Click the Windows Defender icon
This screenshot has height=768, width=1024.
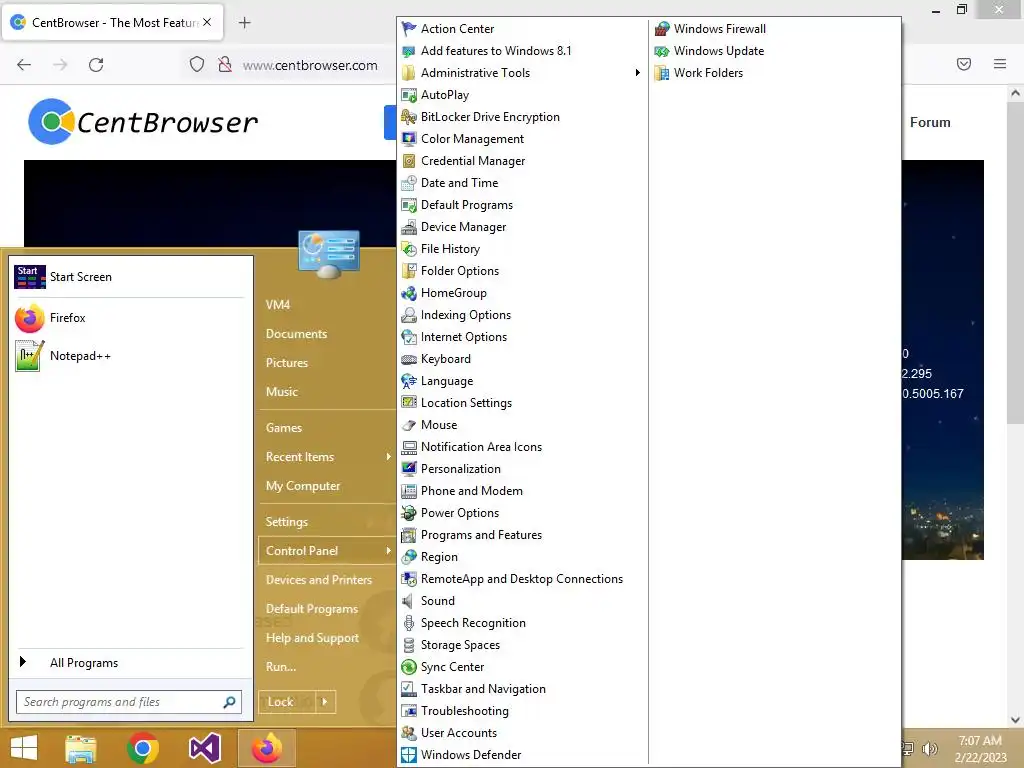(x=409, y=754)
